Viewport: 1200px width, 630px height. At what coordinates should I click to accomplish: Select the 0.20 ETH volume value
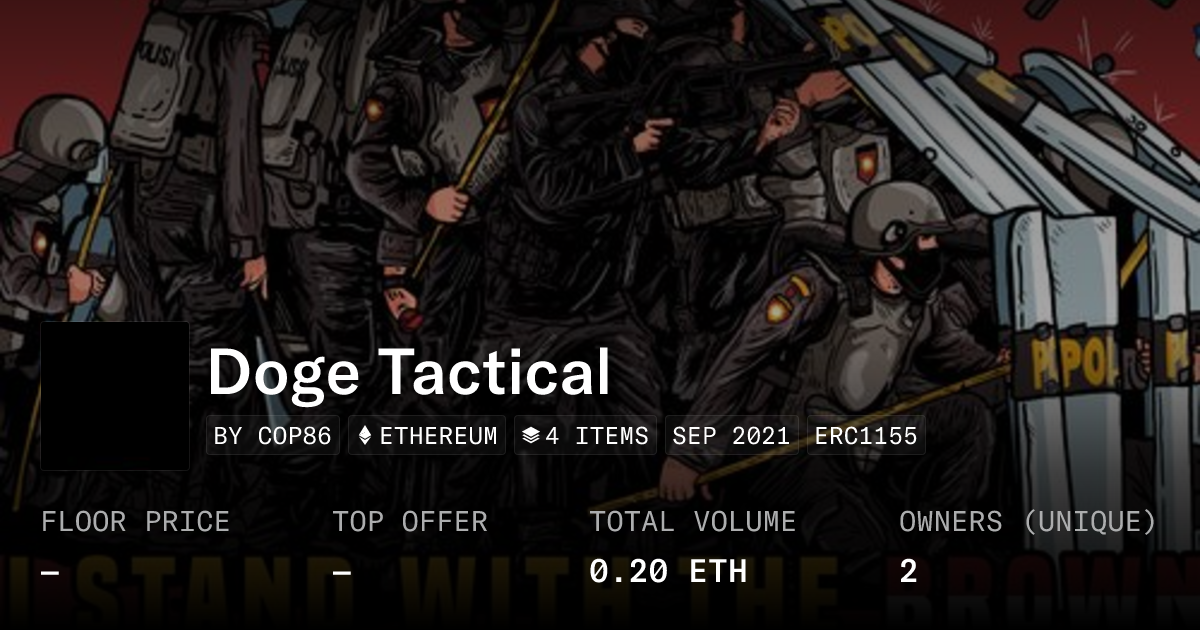[x=668, y=571]
